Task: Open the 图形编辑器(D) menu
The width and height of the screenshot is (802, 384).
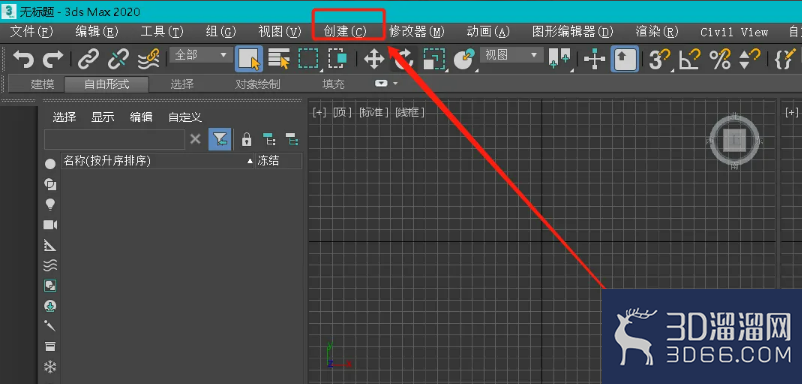Action: [572, 32]
